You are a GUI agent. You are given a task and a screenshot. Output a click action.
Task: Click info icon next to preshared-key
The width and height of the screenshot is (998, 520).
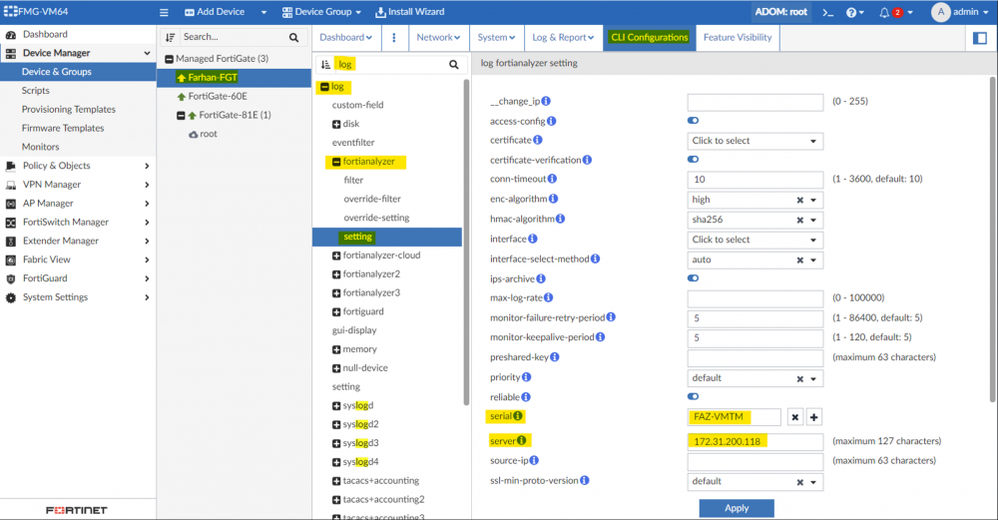(554, 357)
